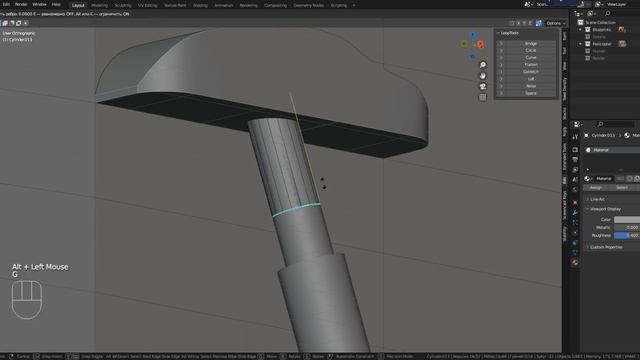Click the green Y axis on navigation gizmo
640x360 pixels.
(464, 44)
